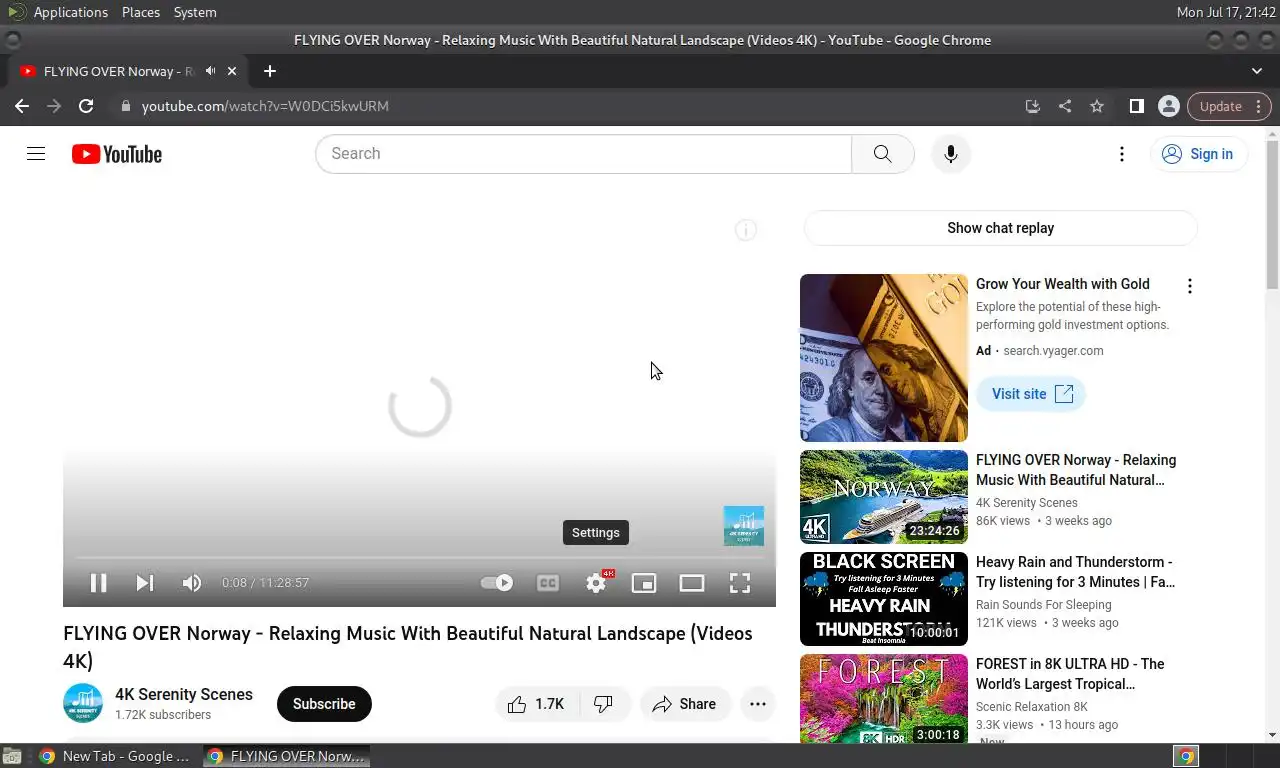The height and width of the screenshot is (768, 1280).
Task: Click the Chrome tray icon in taskbar
Action: (x=1186, y=756)
